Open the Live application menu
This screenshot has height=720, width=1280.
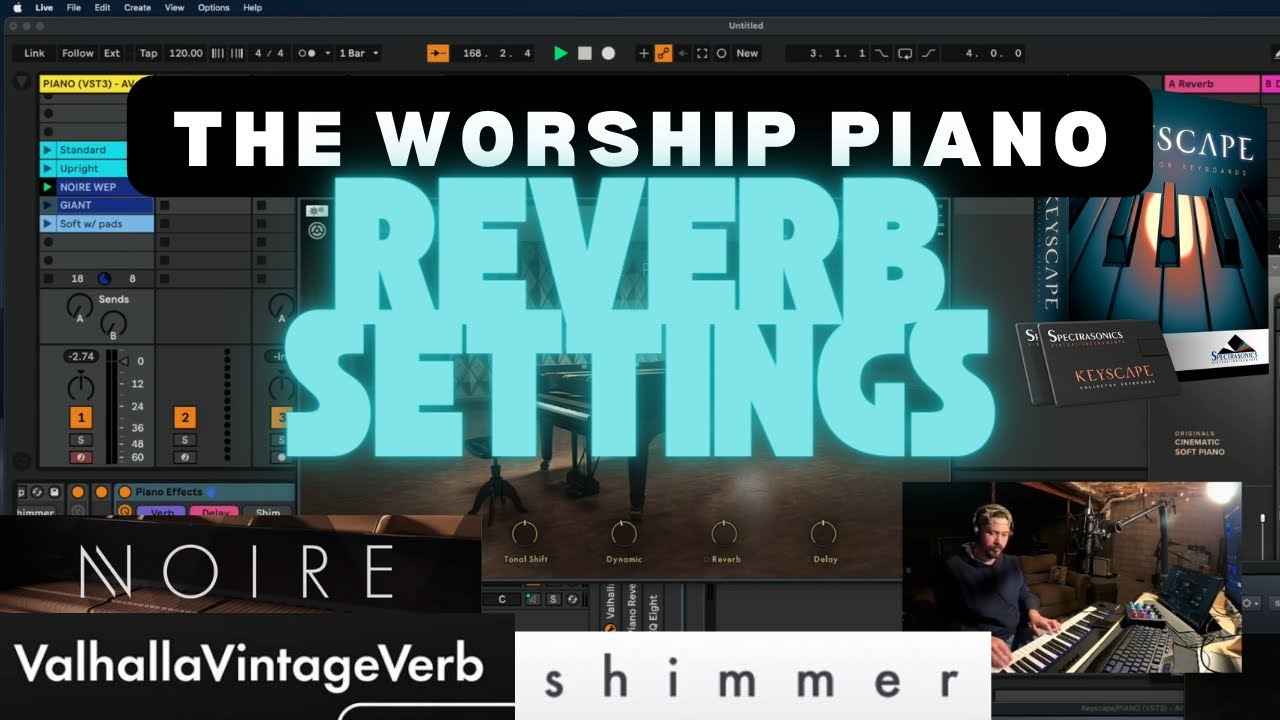coord(44,7)
